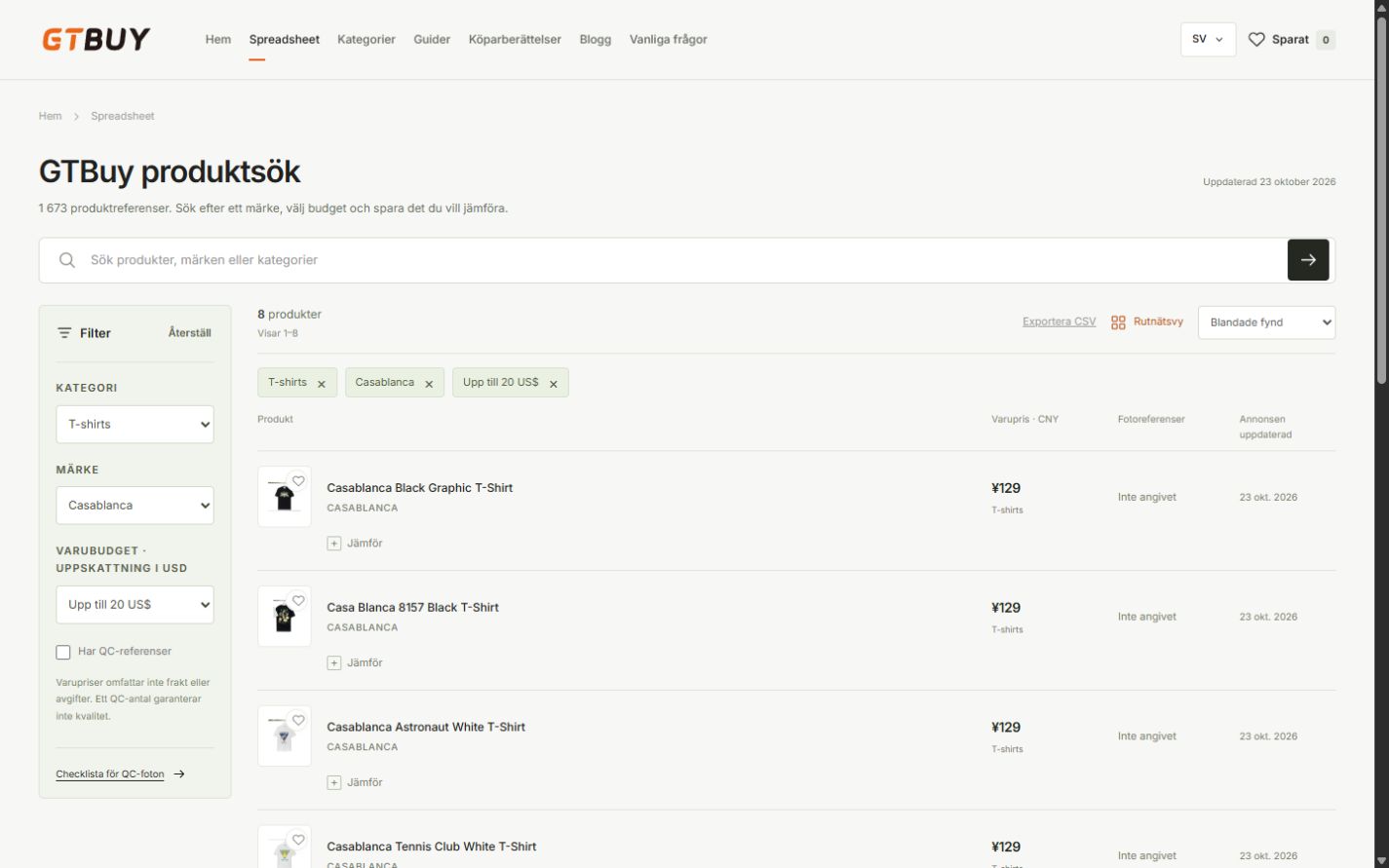This screenshot has height=868, width=1389.
Task: Open the Checklista för QC-foton link
Action: [110, 774]
